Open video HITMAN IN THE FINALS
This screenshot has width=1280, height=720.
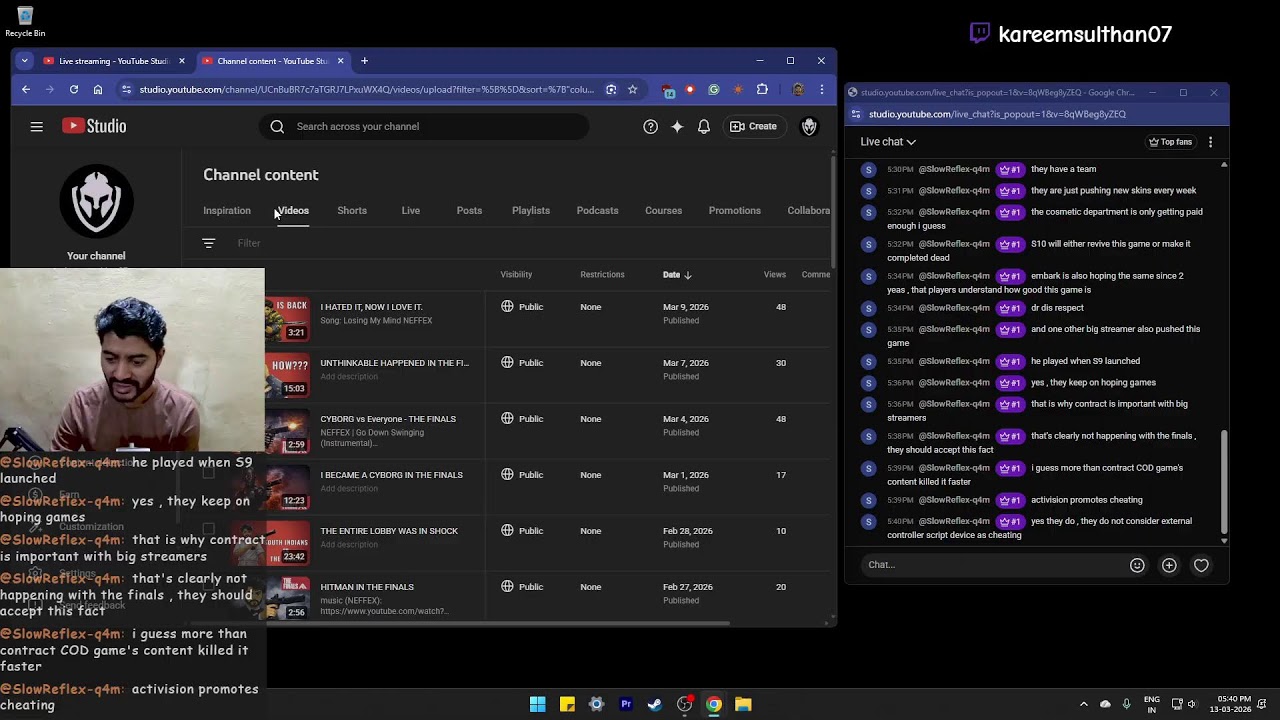point(367,587)
